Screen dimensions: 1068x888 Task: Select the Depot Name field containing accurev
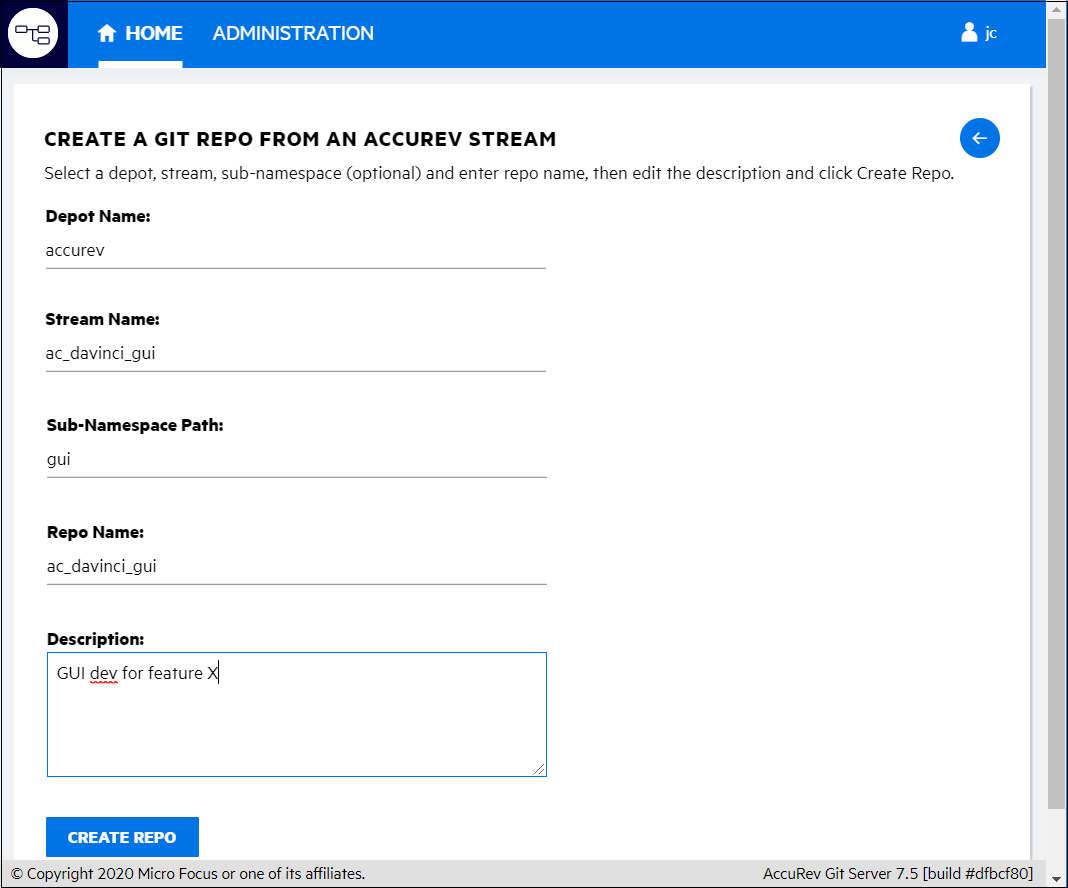tap(295, 251)
